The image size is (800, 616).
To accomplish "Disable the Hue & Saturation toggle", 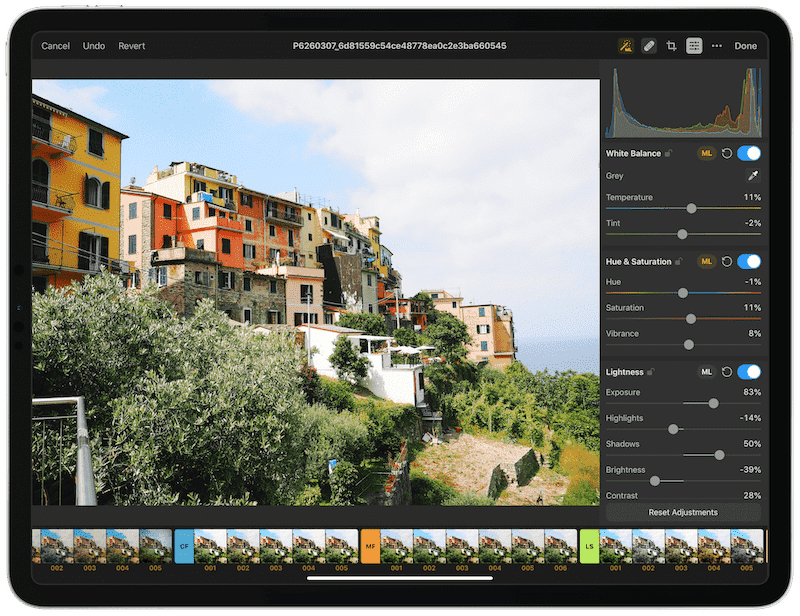I will click(x=749, y=262).
